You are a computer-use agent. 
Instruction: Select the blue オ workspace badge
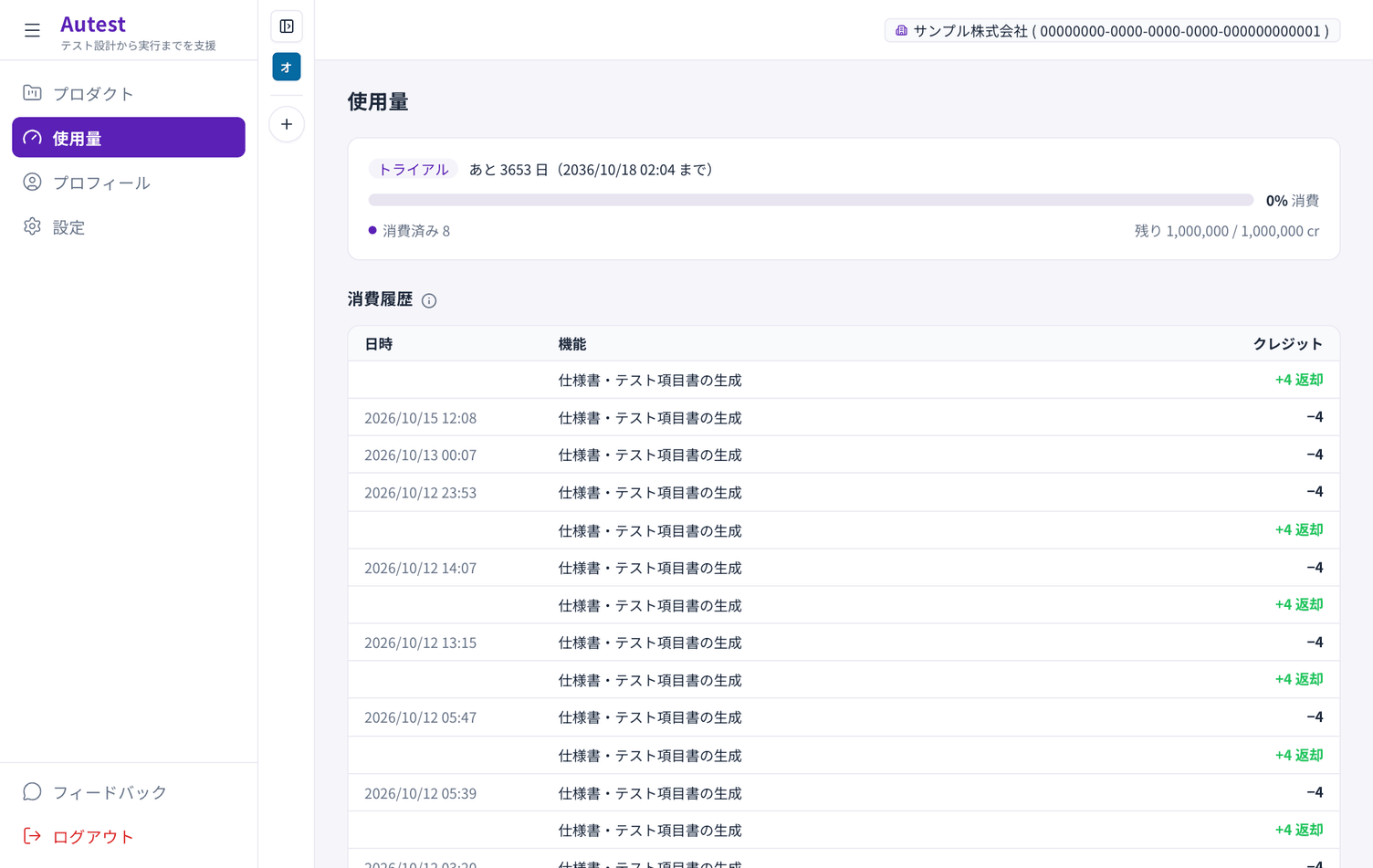[x=287, y=67]
